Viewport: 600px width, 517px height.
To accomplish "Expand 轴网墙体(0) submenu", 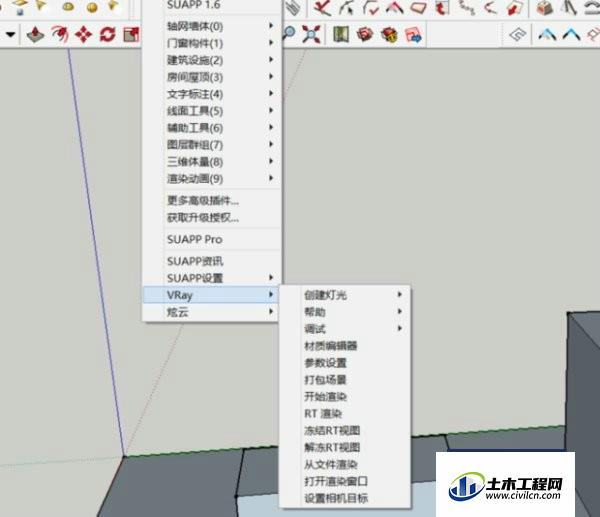I will point(212,26).
